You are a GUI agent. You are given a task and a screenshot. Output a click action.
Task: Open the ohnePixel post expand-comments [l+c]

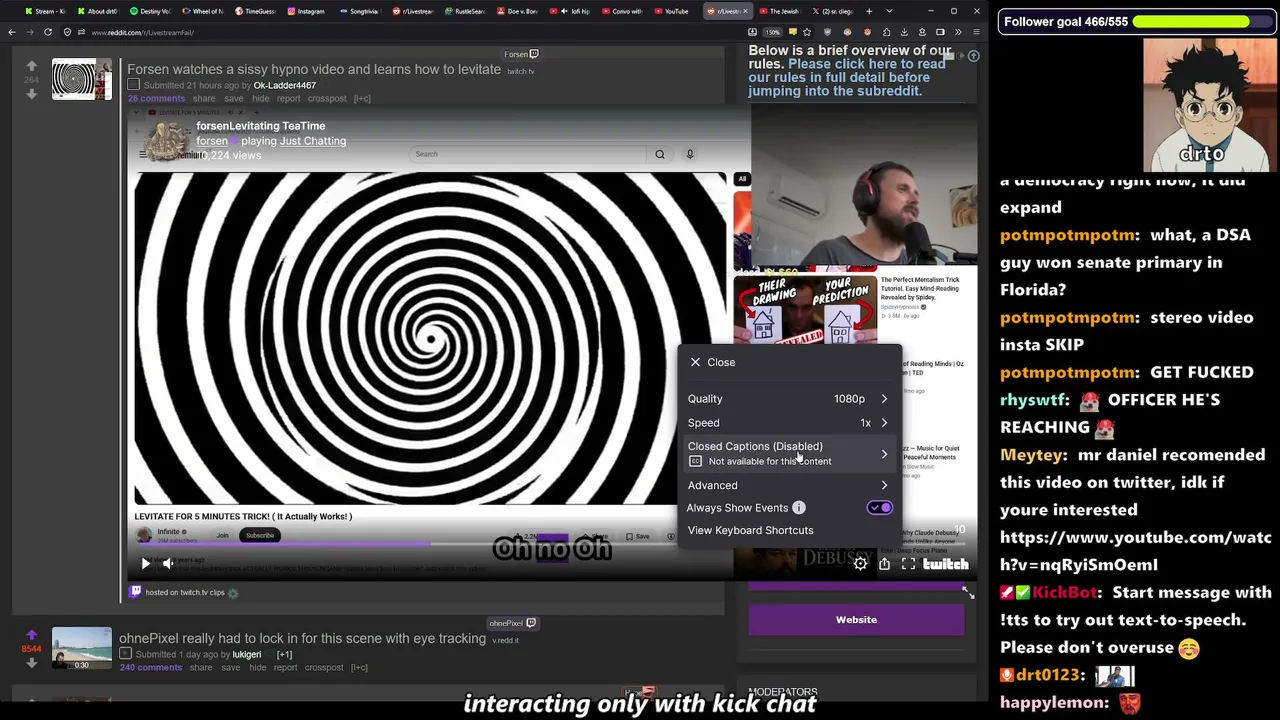coord(359,668)
